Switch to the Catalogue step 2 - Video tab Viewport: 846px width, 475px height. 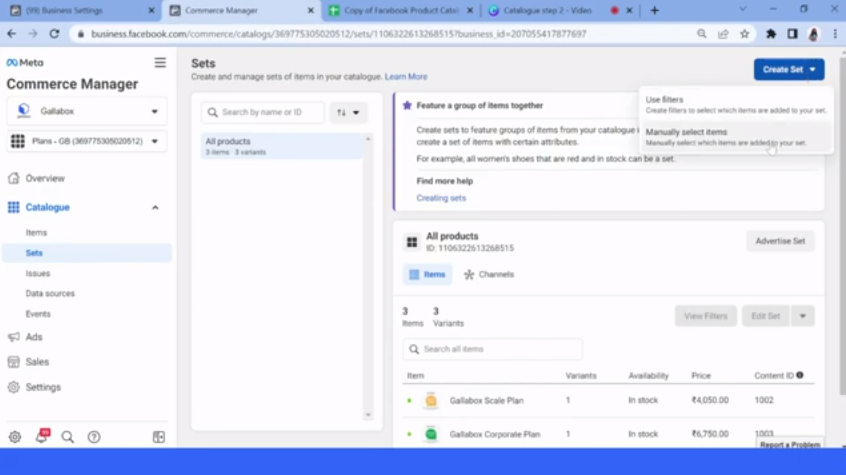[560, 10]
